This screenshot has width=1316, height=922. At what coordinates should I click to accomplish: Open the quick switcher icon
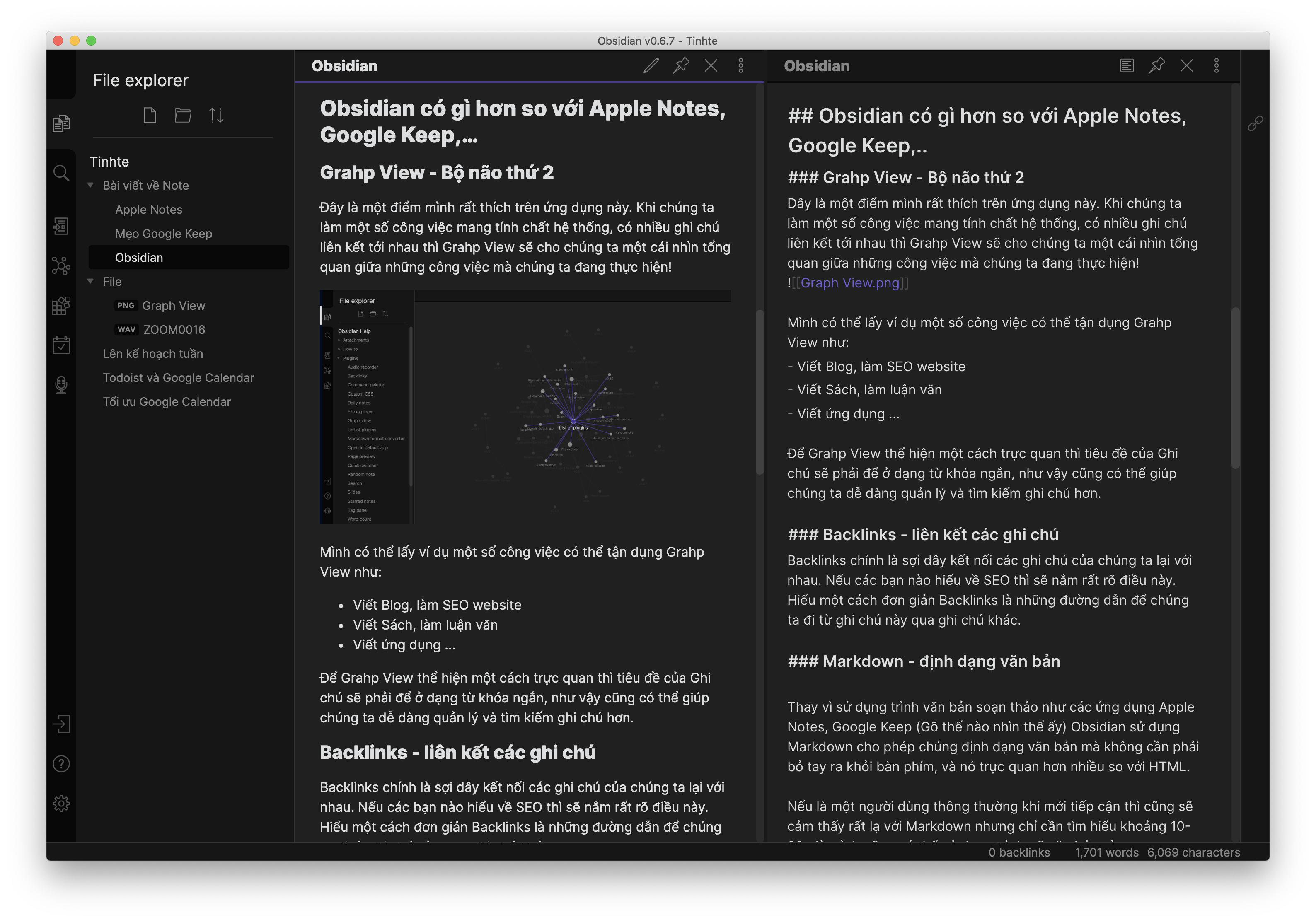tap(61, 225)
